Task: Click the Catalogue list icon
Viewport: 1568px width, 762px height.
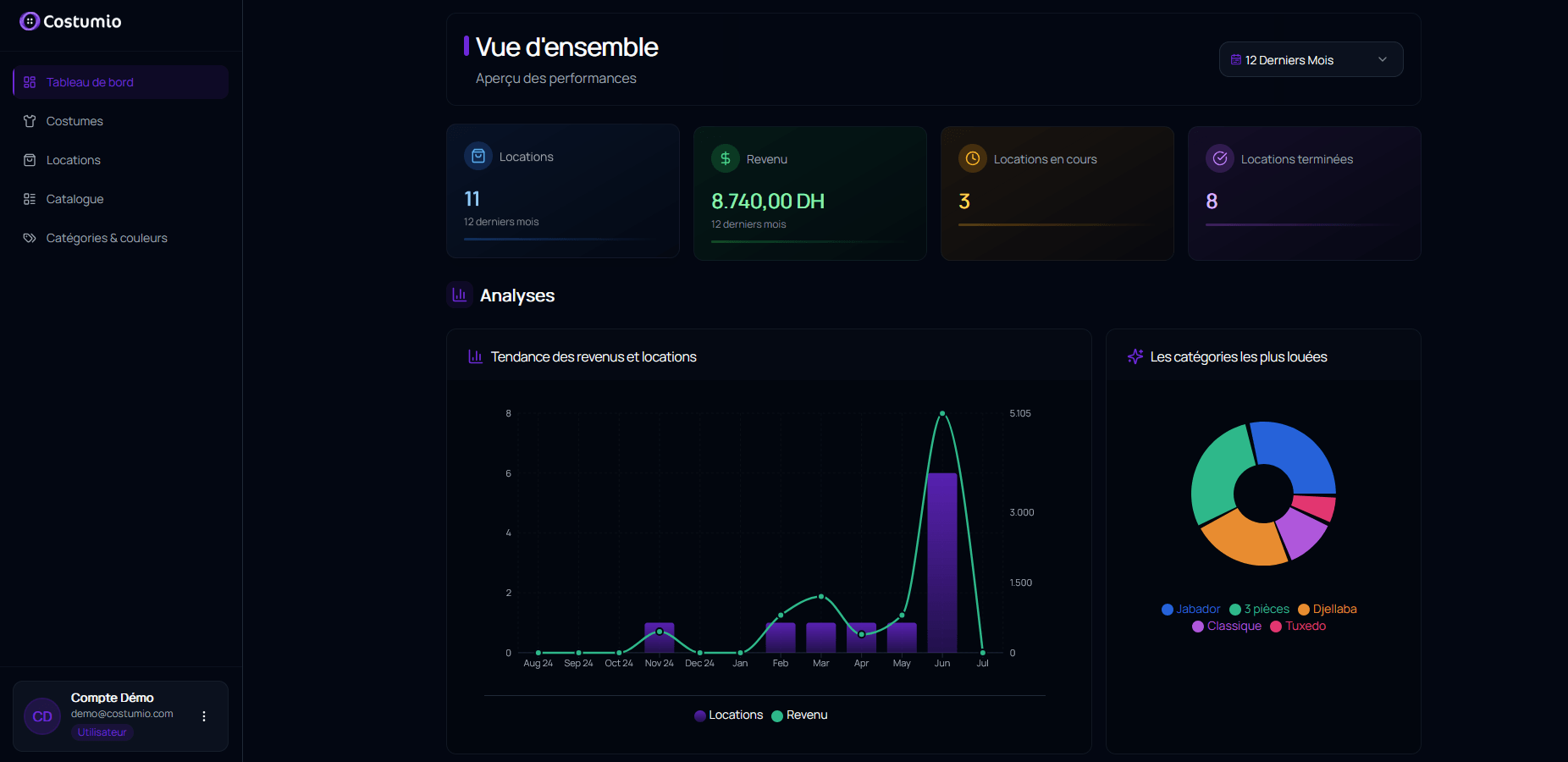Action: pos(29,198)
